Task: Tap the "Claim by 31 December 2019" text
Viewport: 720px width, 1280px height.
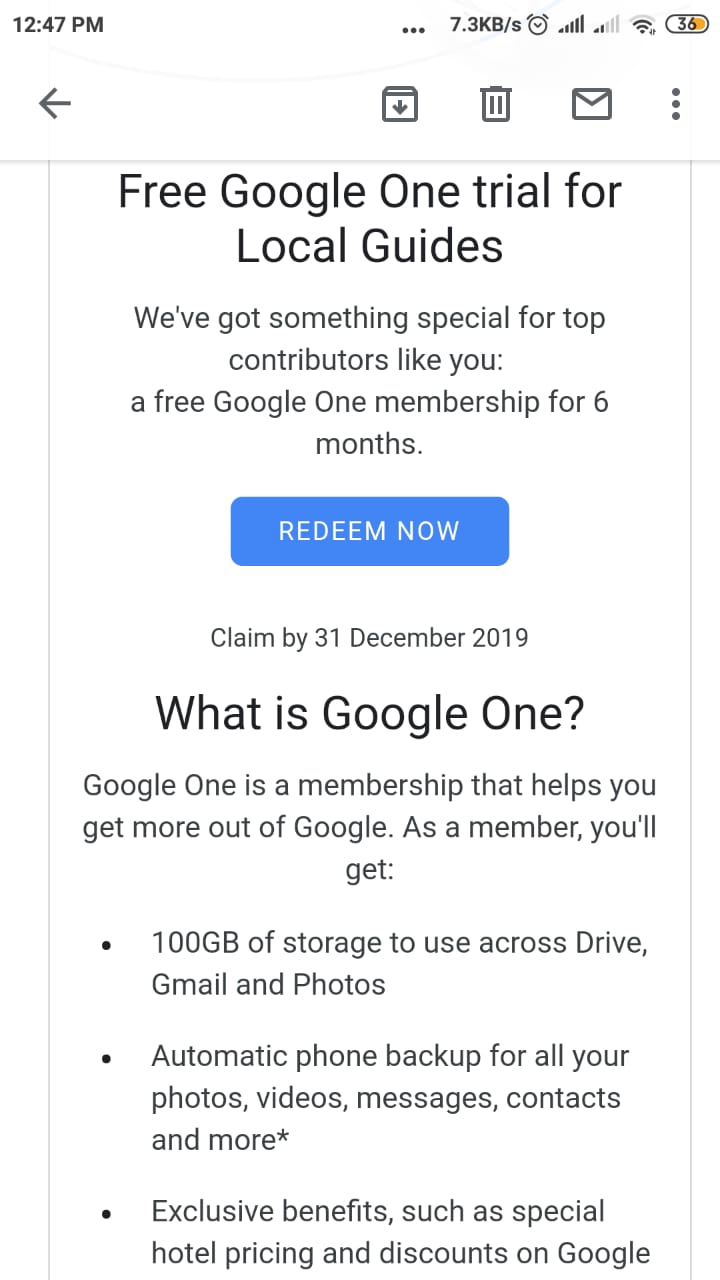Action: coord(369,638)
